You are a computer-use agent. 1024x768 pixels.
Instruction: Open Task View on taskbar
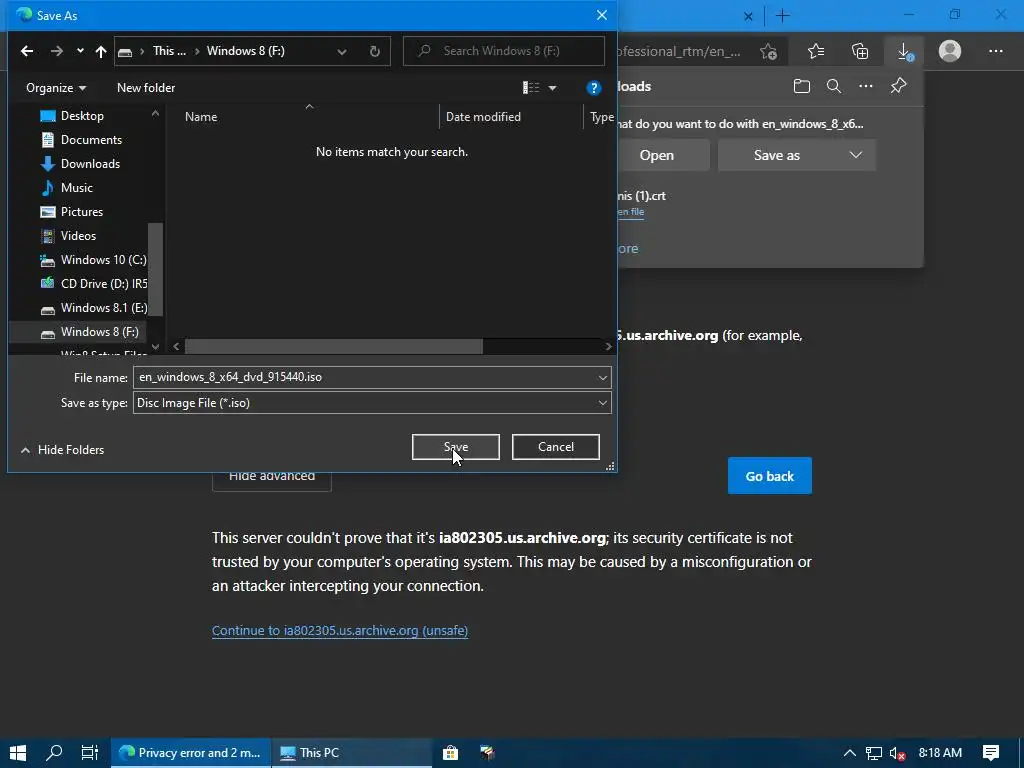[89, 753]
